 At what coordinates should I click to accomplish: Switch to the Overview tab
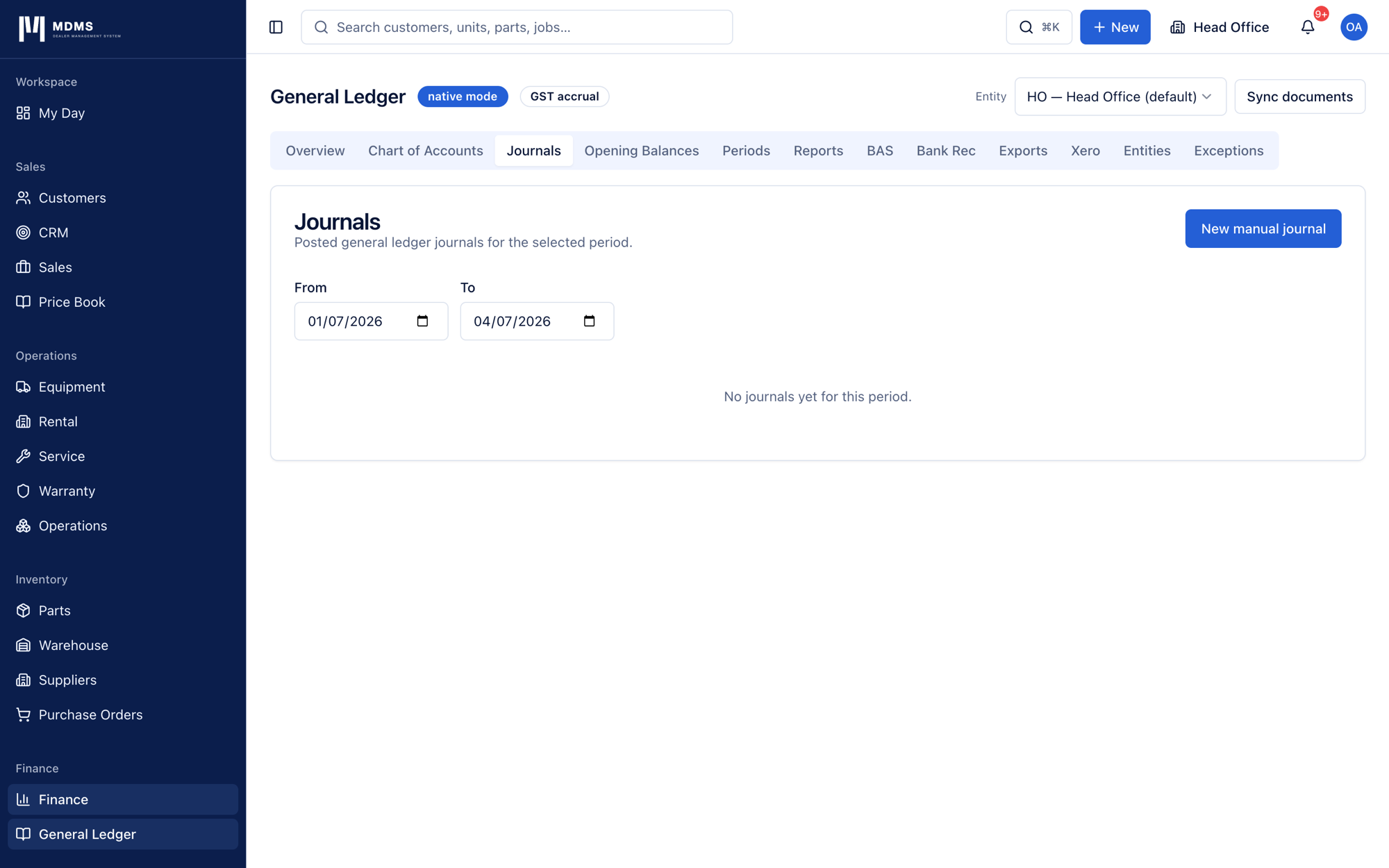click(315, 151)
